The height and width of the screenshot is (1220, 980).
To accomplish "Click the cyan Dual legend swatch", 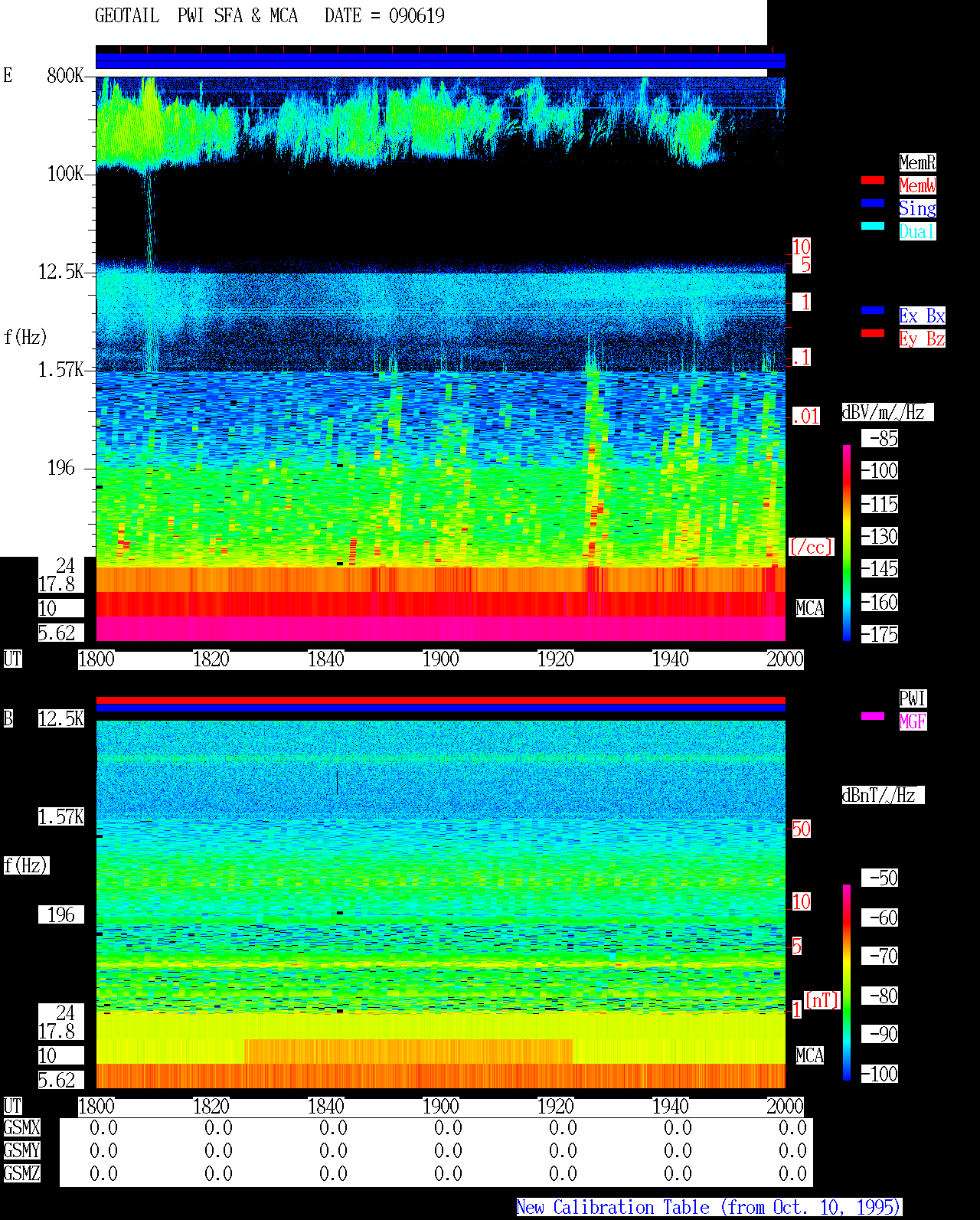I will click(x=873, y=226).
